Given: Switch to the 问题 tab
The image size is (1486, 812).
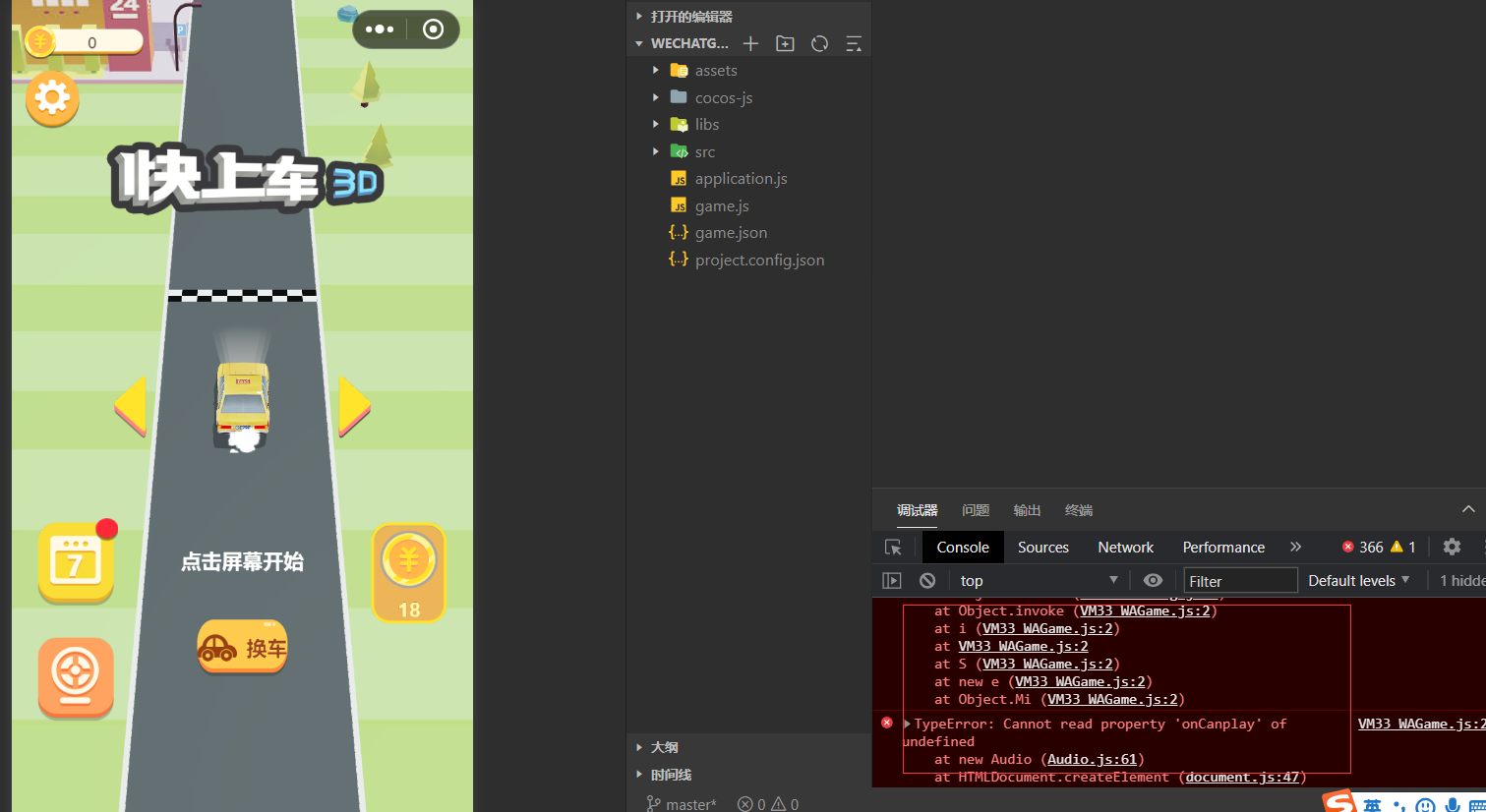Looking at the screenshot, I should [976, 510].
